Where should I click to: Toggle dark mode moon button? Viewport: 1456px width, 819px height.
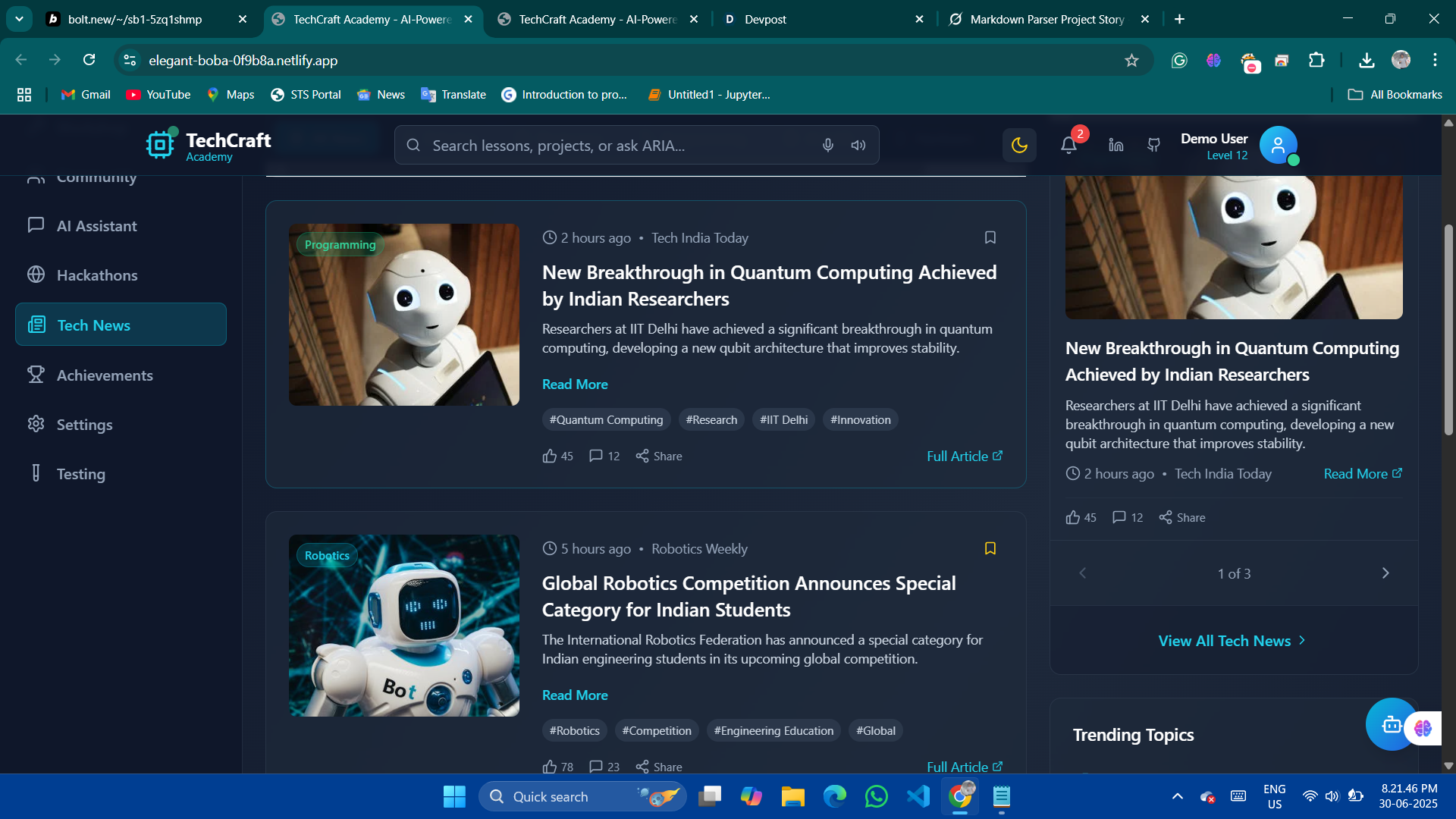click(x=1019, y=145)
